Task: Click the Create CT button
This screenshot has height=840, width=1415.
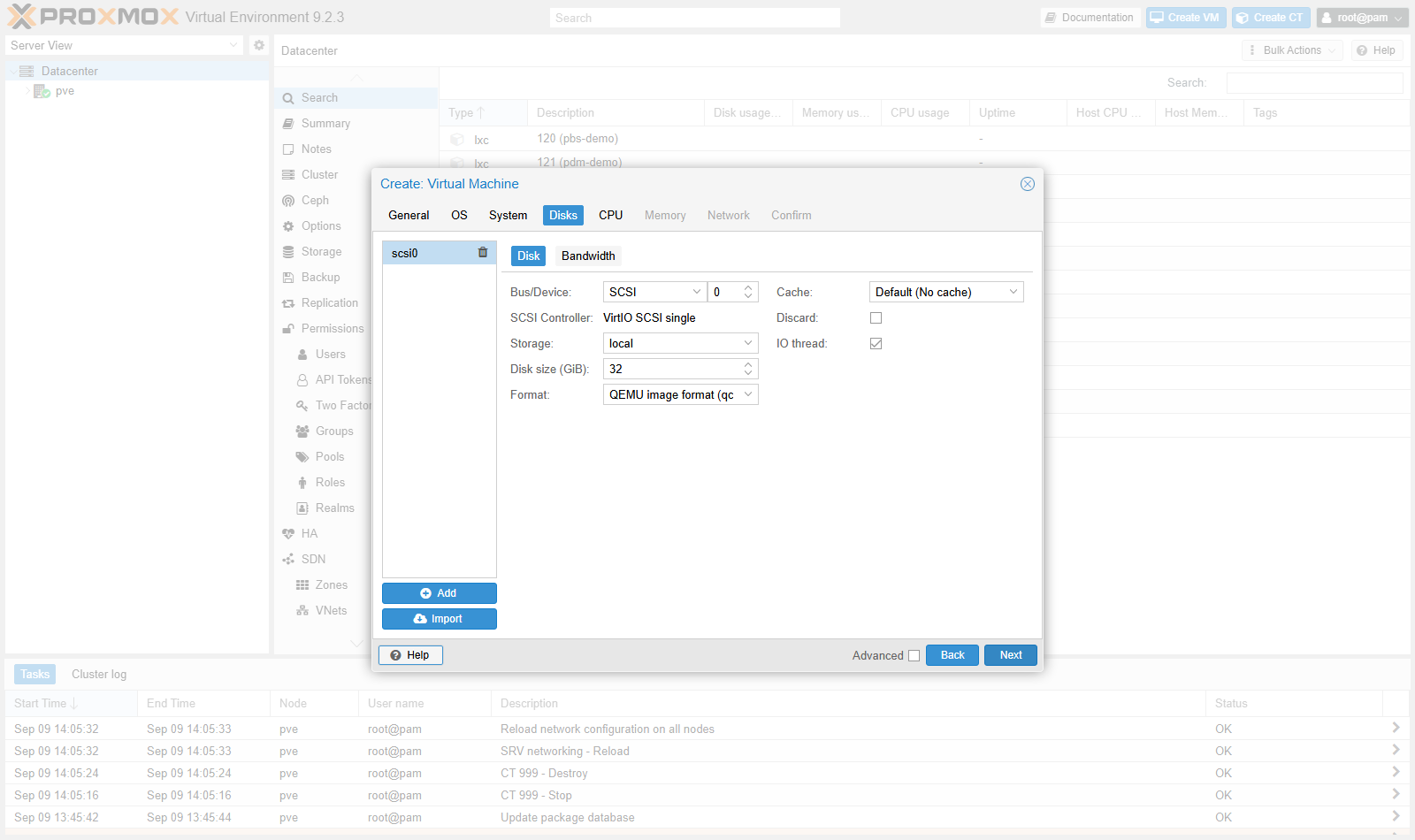Action: pos(1269,18)
